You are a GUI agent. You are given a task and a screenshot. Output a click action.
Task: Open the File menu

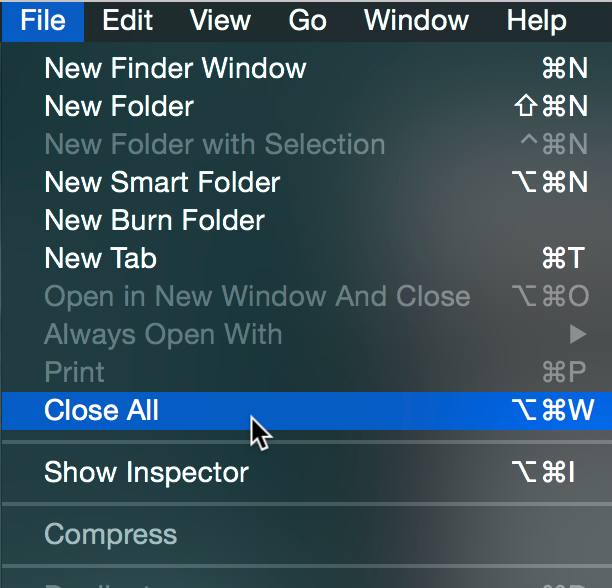[x=43, y=21]
